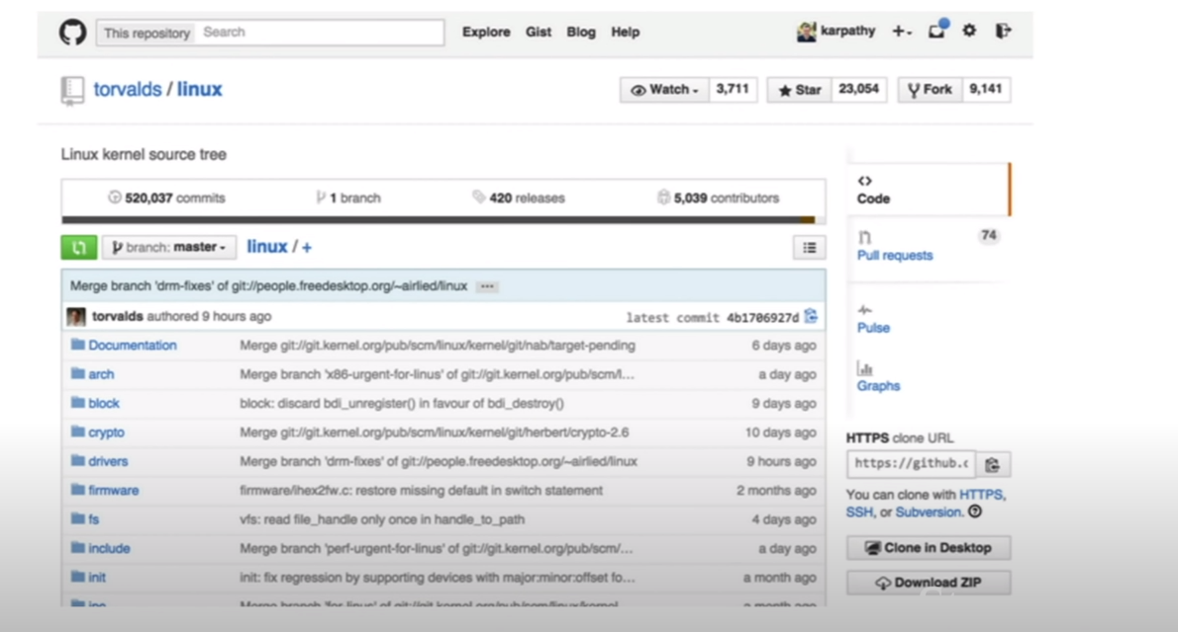Screen dimensions: 1178x632
Task: Switch clone URL to SSH
Action: pyautogui.click(x=859, y=513)
